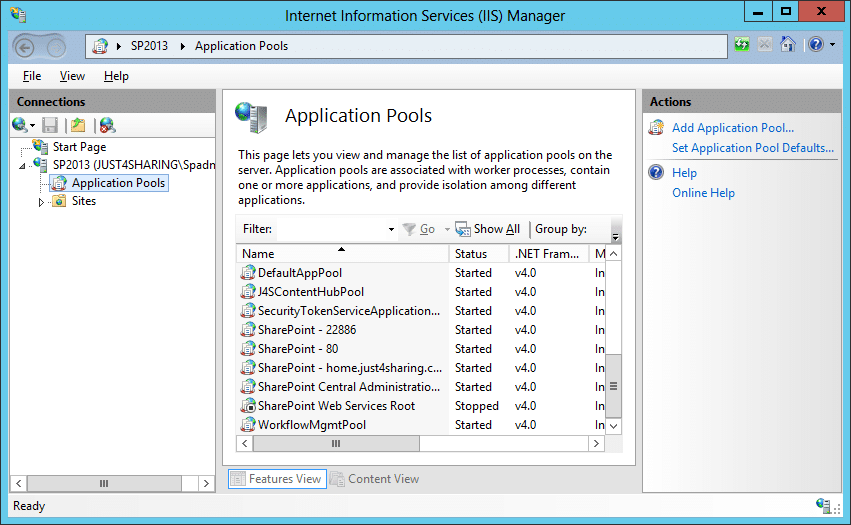
Task: Click status bar network icon
Action: tap(823, 505)
